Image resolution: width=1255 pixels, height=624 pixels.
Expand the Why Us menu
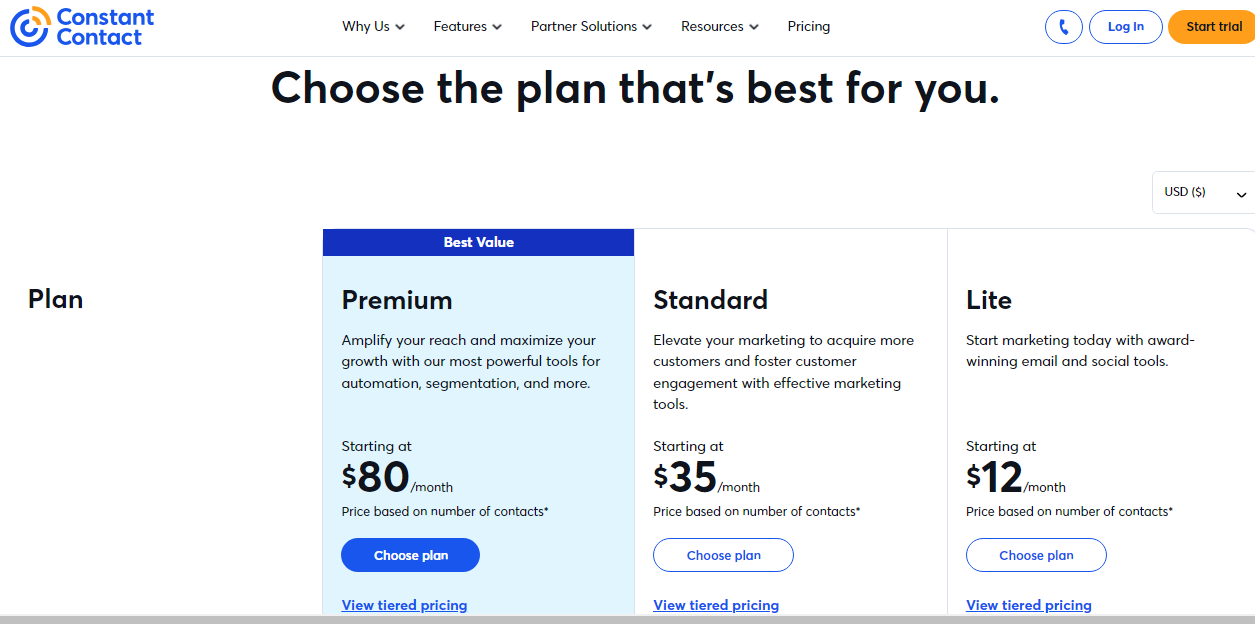click(x=373, y=27)
